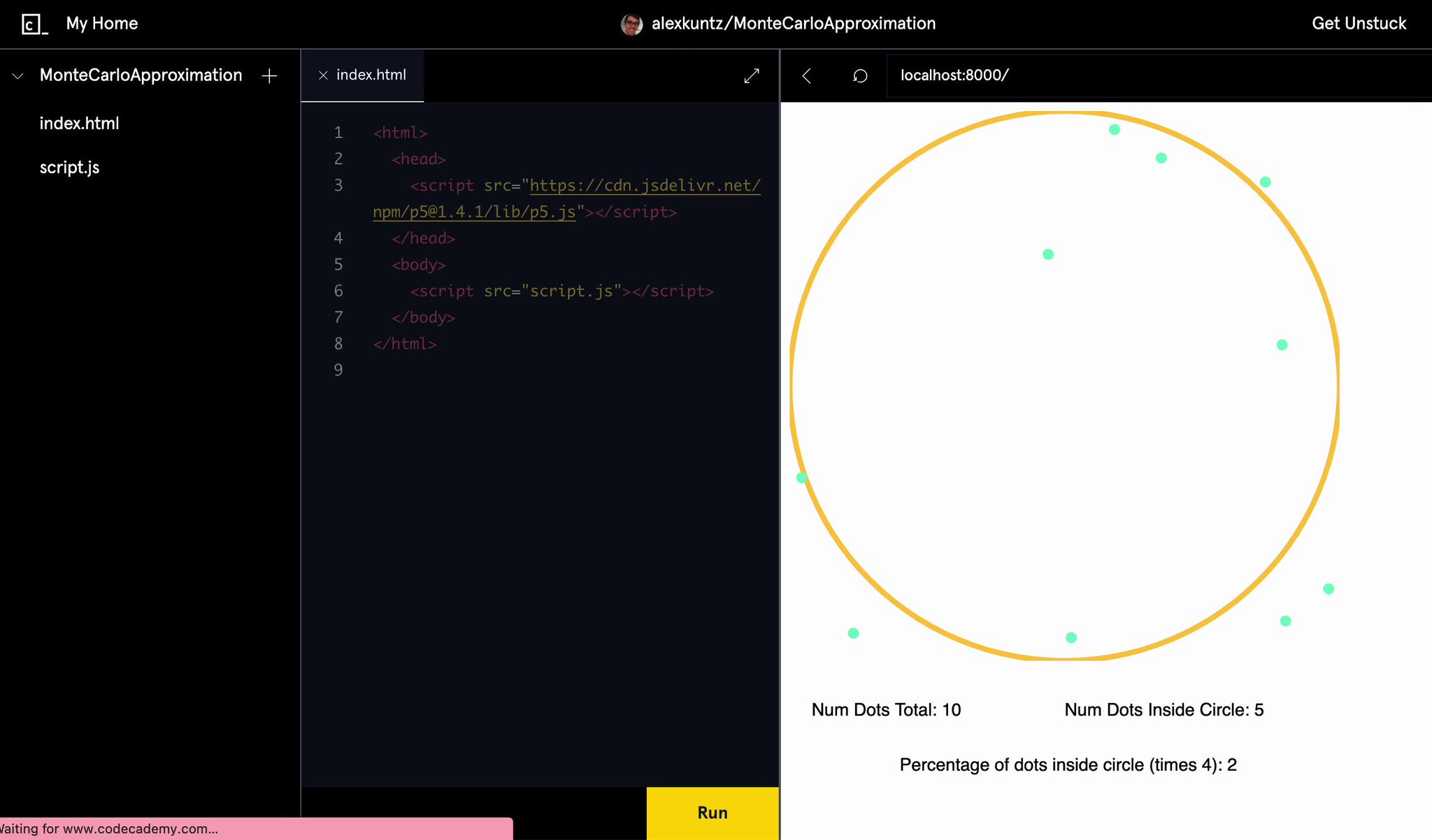1432x840 pixels.
Task: Click the localhost:8000 address bar
Action: 955,75
